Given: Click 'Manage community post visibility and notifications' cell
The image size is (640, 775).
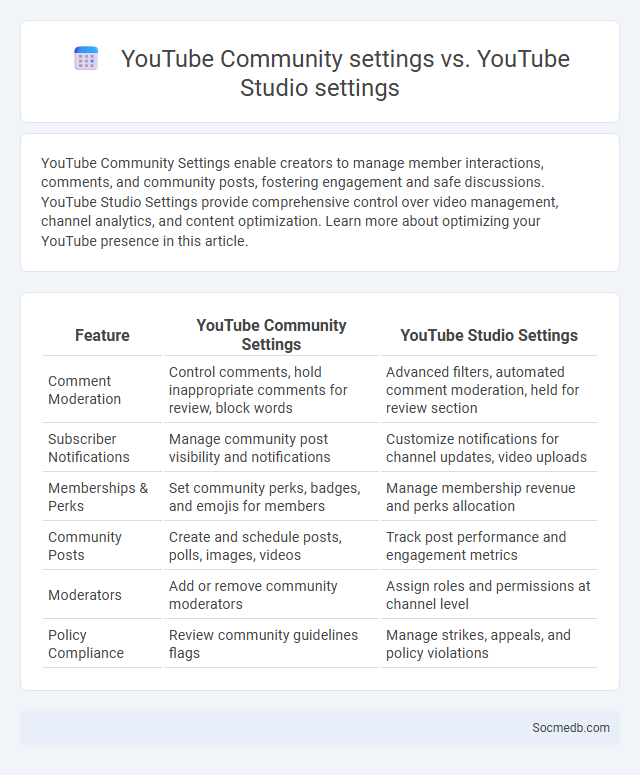Looking at the screenshot, I should click(271, 448).
